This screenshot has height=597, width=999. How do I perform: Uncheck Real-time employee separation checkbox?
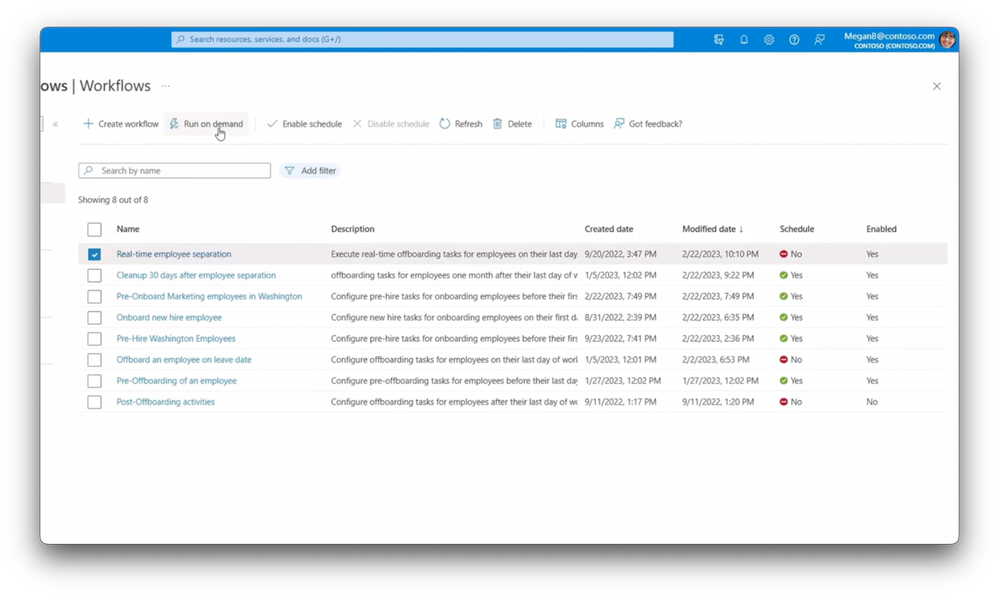(94, 254)
